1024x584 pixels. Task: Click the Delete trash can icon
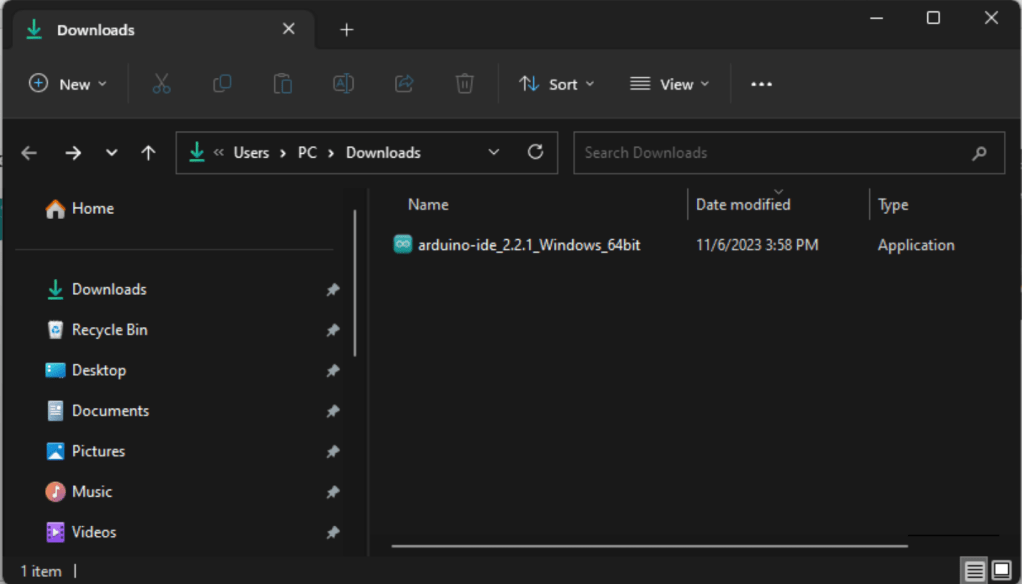tap(464, 84)
